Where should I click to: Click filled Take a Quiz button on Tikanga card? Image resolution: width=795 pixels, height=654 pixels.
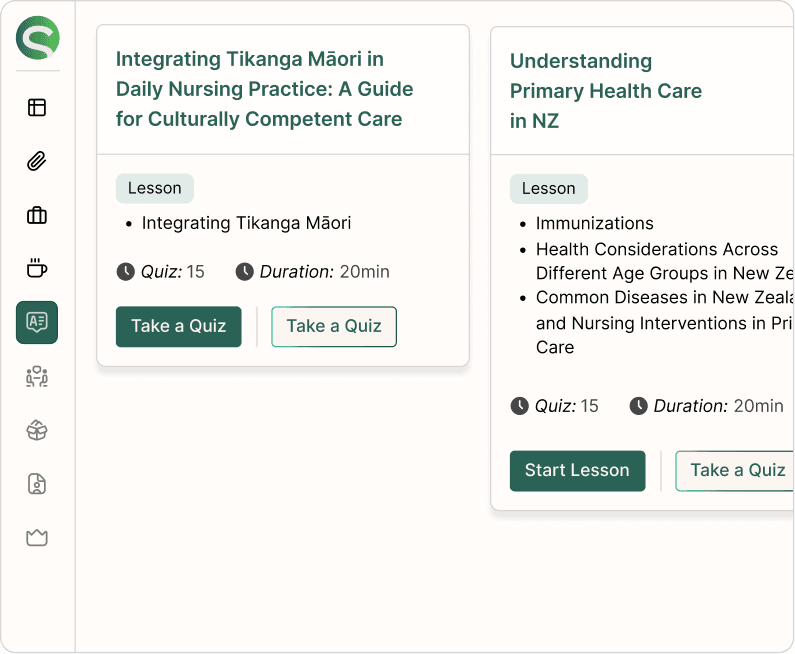tap(178, 326)
